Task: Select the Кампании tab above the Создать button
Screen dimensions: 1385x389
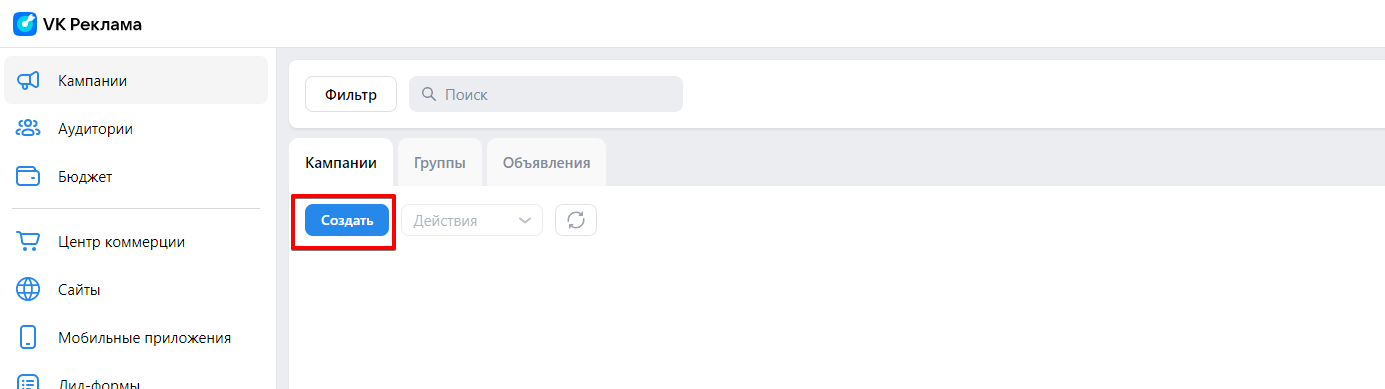Action: point(341,162)
